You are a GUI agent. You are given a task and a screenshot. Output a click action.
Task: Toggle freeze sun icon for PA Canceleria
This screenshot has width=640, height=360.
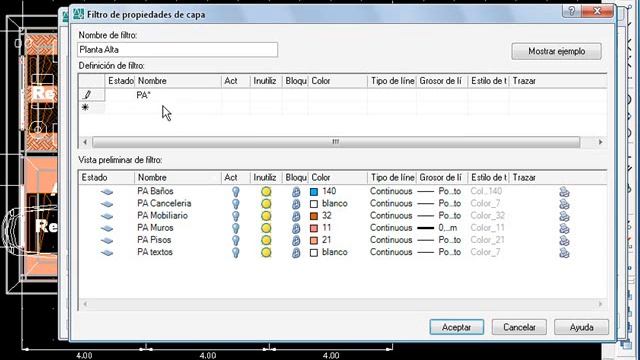266,204
